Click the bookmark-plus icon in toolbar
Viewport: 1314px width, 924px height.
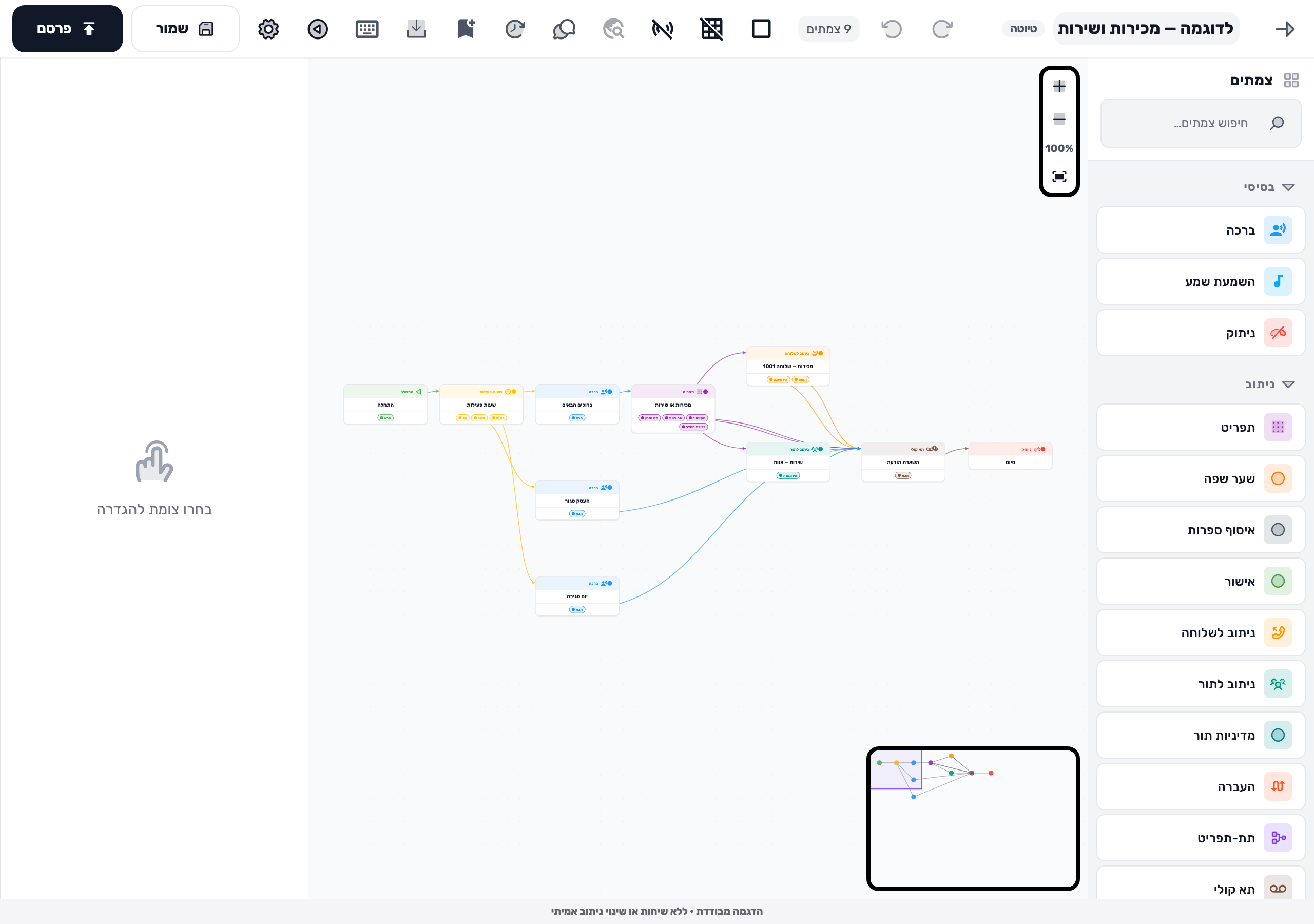[466, 29]
